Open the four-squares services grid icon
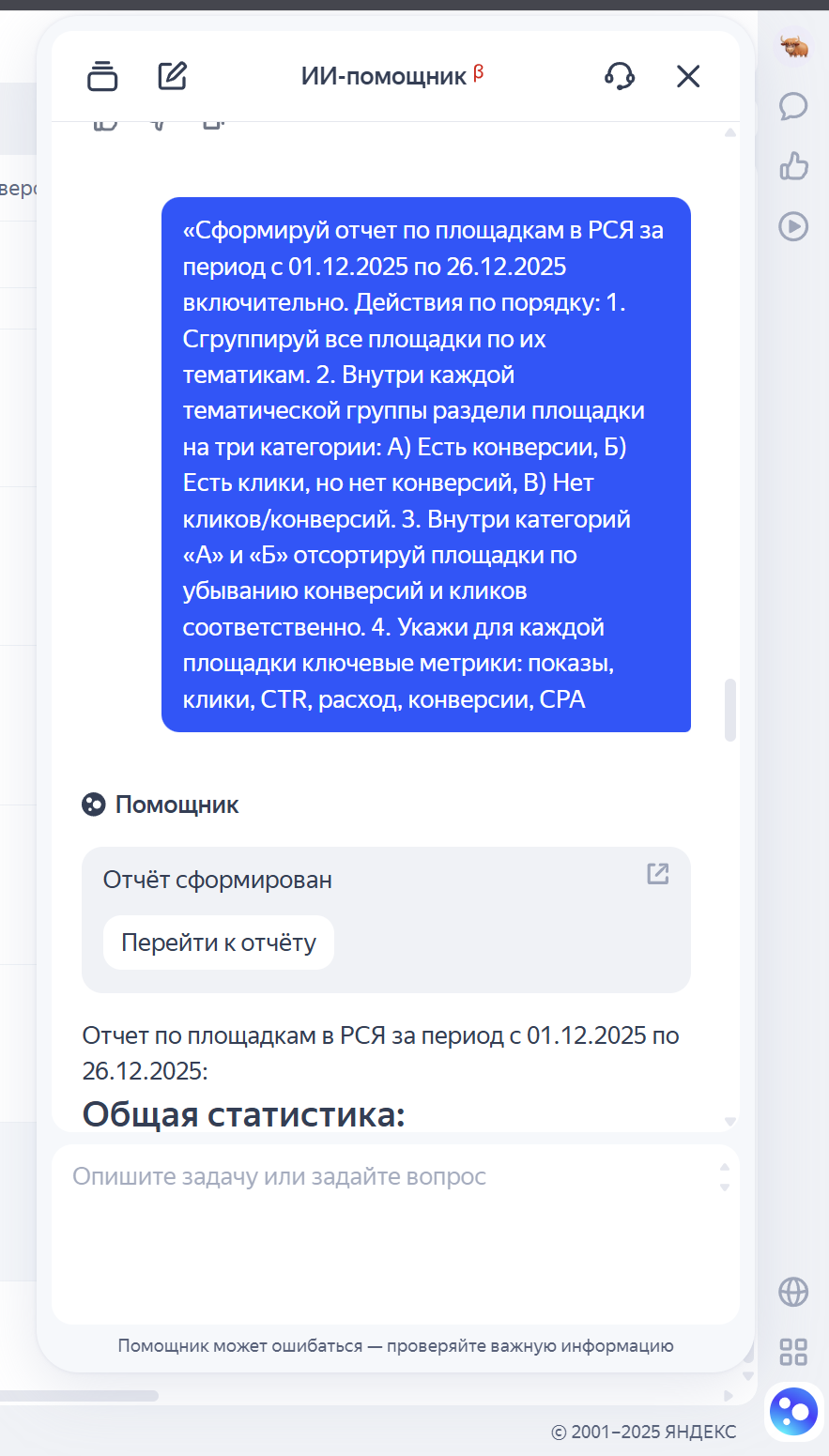This screenshot has width=829, height=1456. pyautogui.click(x=793, y=1352)
